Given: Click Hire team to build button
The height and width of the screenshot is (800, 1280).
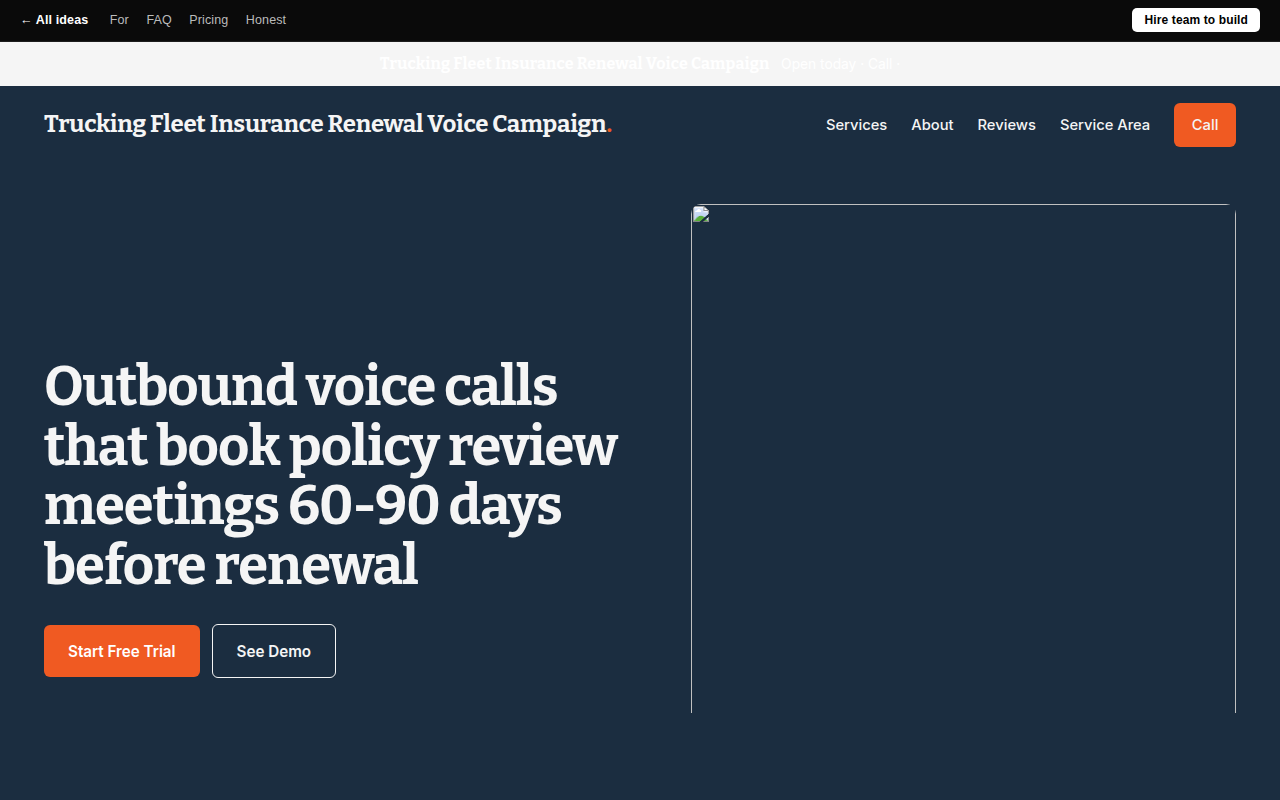Looking at the screenshot, I should [x=1196, y=20].
